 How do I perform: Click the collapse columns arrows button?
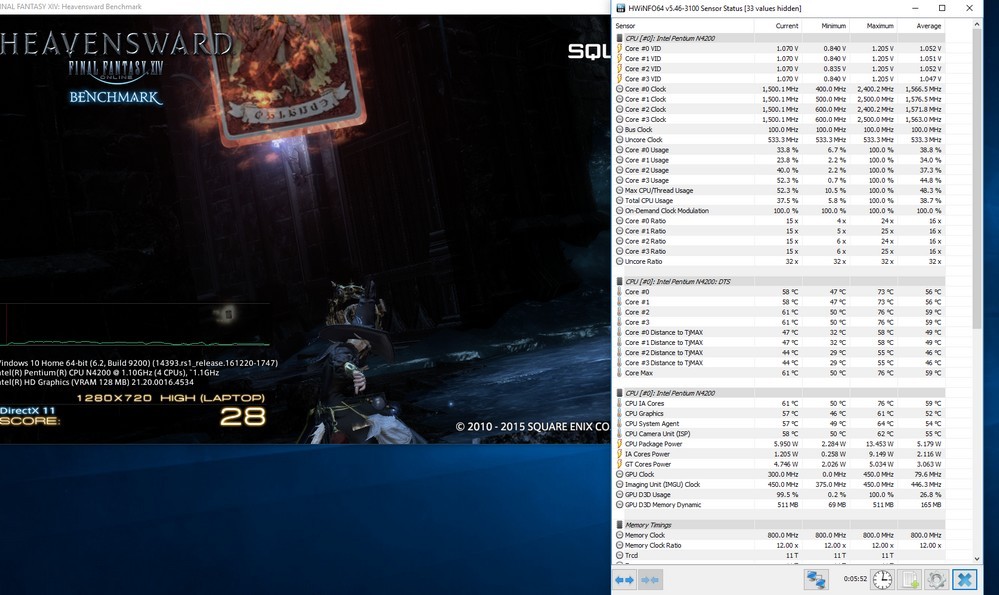coord(650,579)
